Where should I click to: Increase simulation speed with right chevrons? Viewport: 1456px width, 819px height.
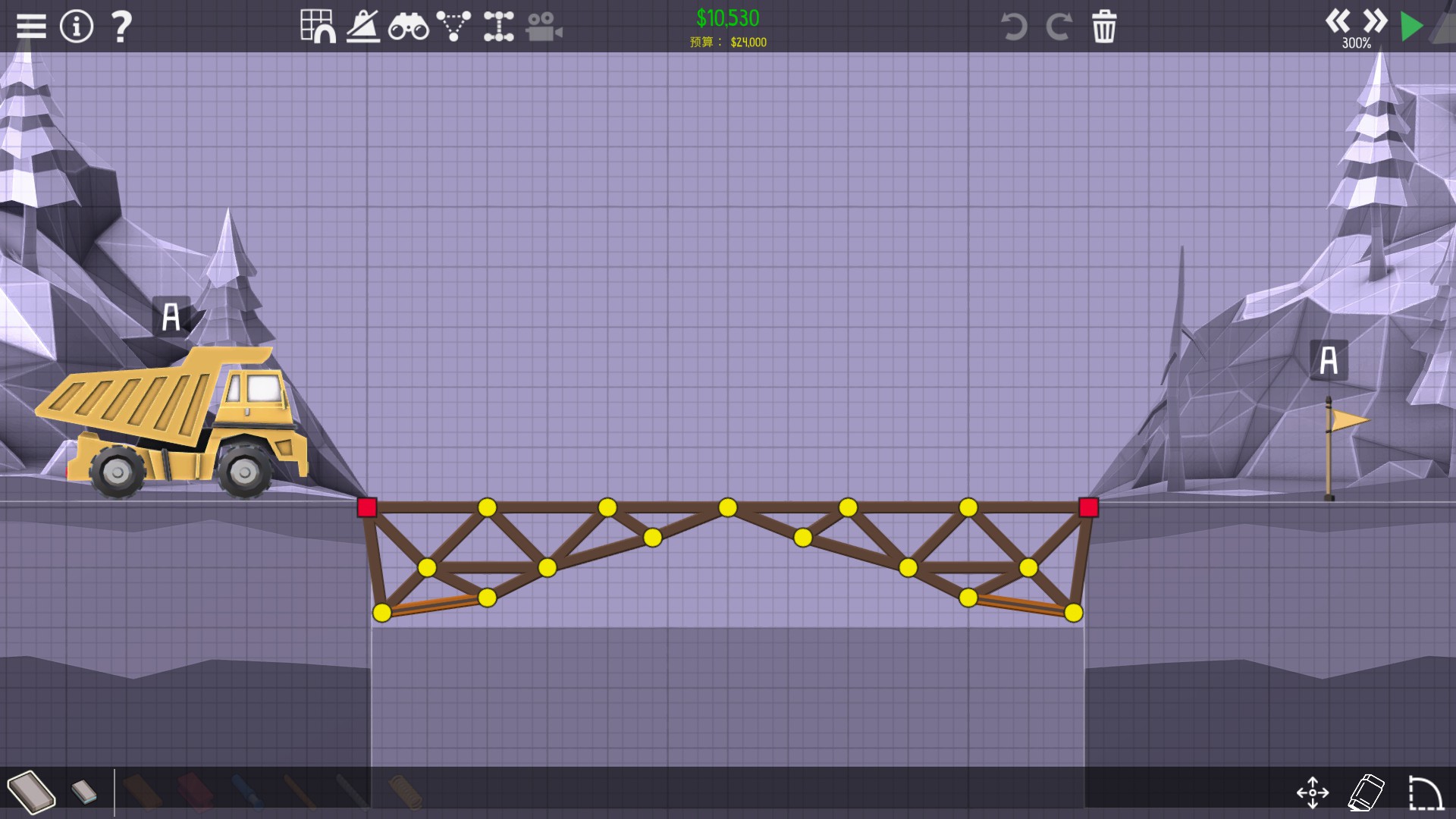[x=1375, y=20]
